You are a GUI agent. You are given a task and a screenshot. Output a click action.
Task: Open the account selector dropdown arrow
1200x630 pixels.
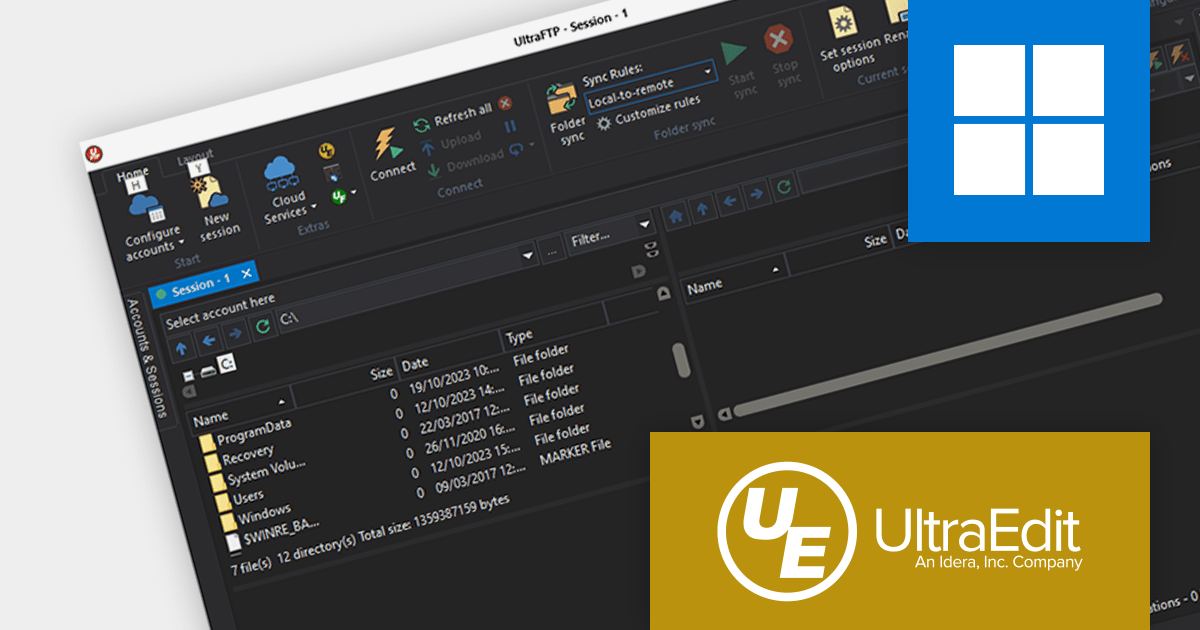(527, 256)
